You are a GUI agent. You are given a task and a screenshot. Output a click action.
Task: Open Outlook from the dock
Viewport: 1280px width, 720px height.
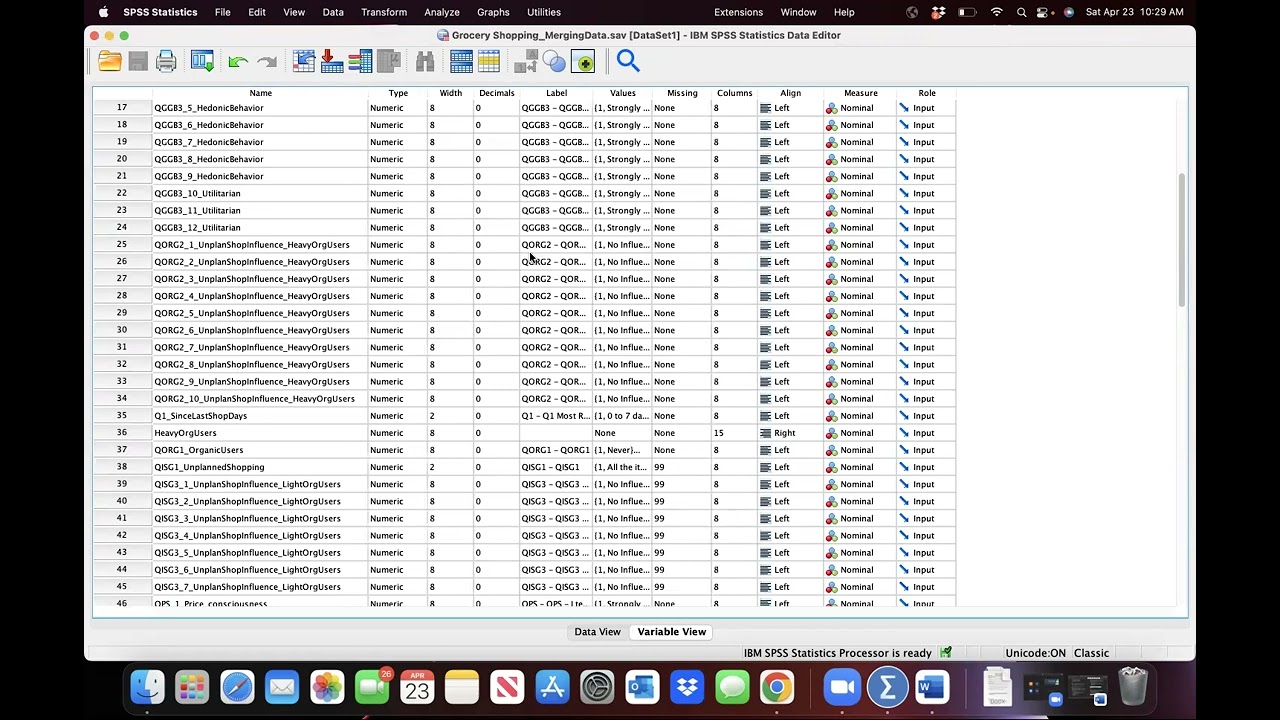[642, 687]
